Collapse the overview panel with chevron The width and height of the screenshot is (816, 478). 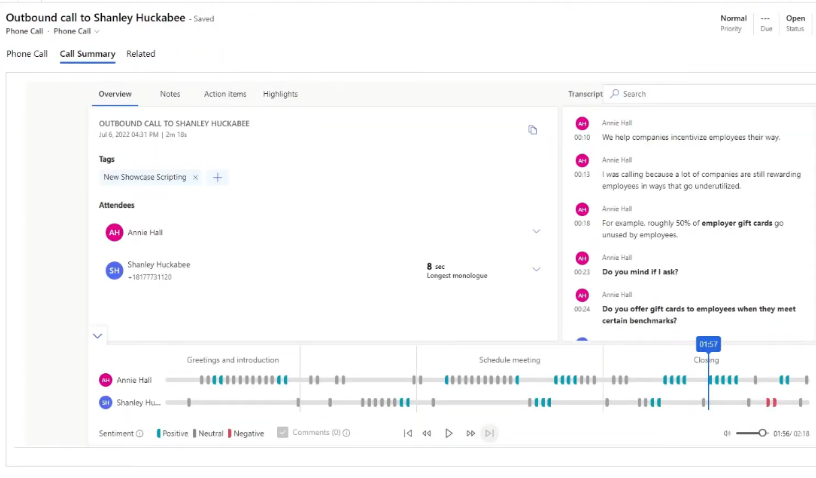(97, 336)
